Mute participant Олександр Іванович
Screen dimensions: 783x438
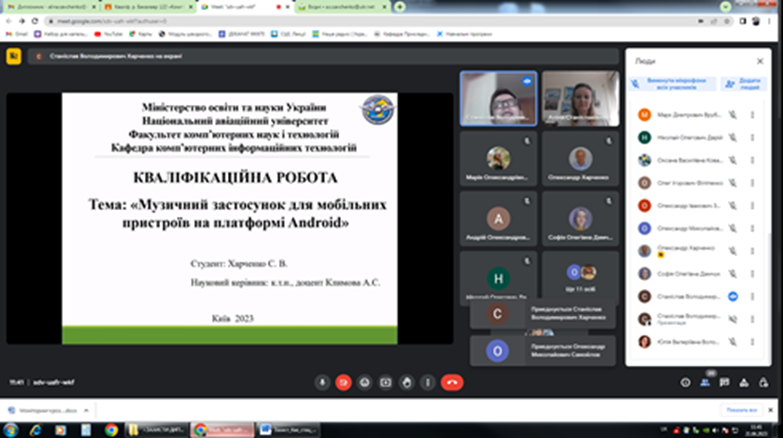pyautogui.click(x=733, y=206)
